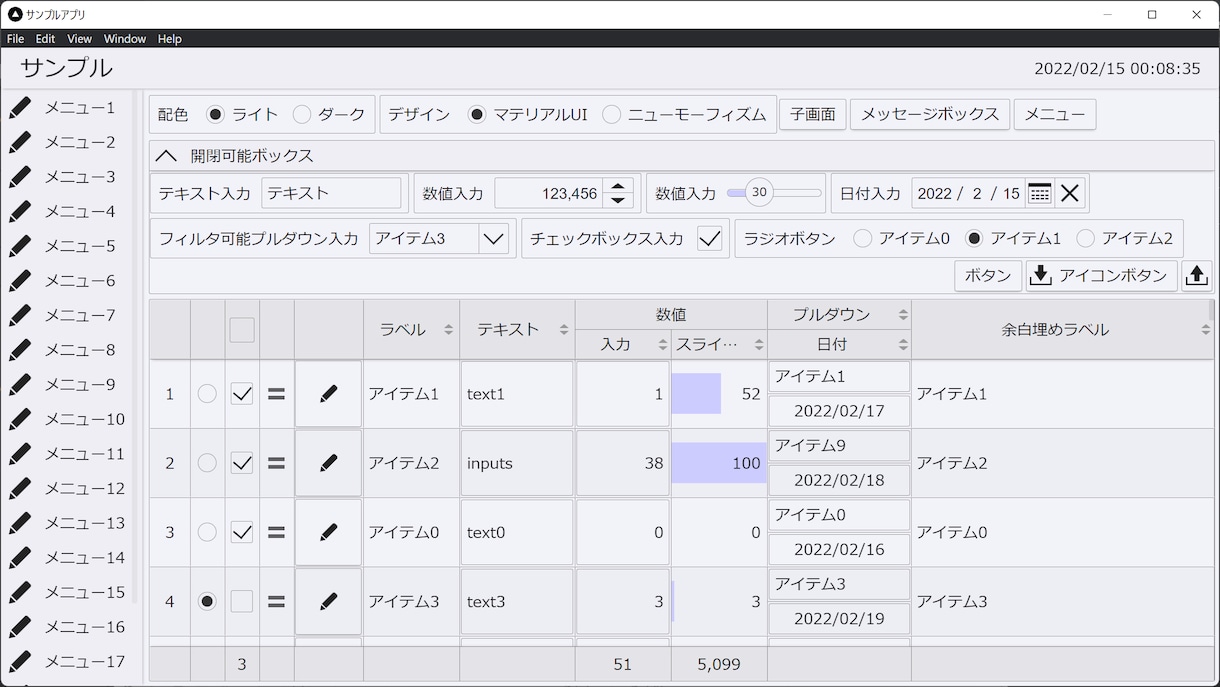Sort by the ラベル column header

coord(411,329)
